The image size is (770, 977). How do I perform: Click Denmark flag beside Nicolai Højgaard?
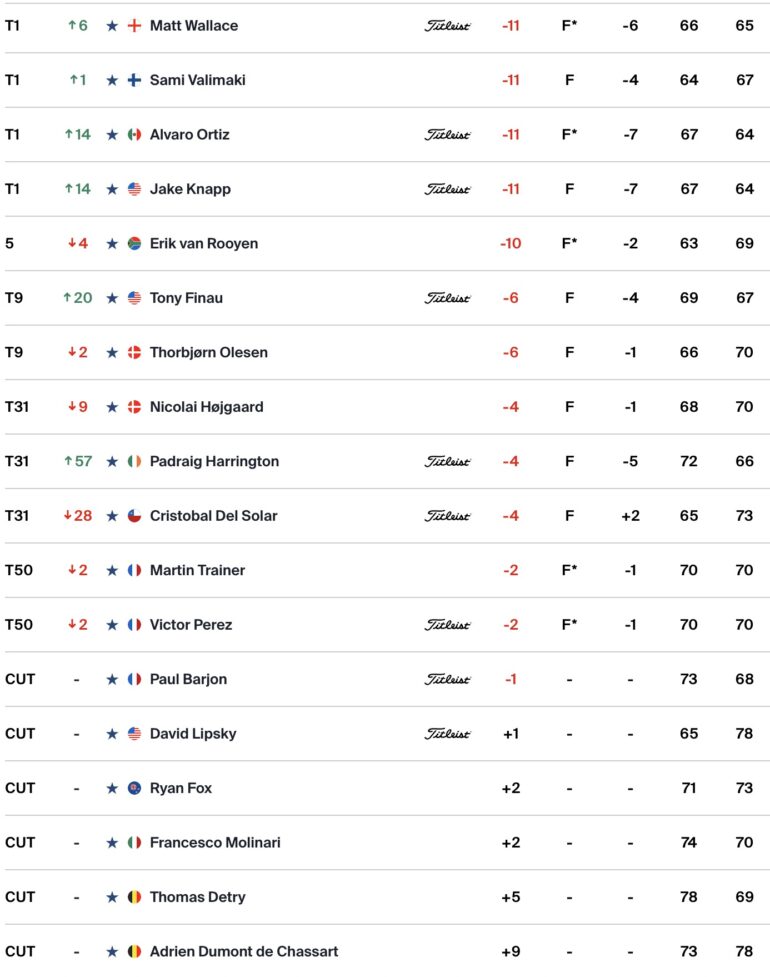pos(134,407)
